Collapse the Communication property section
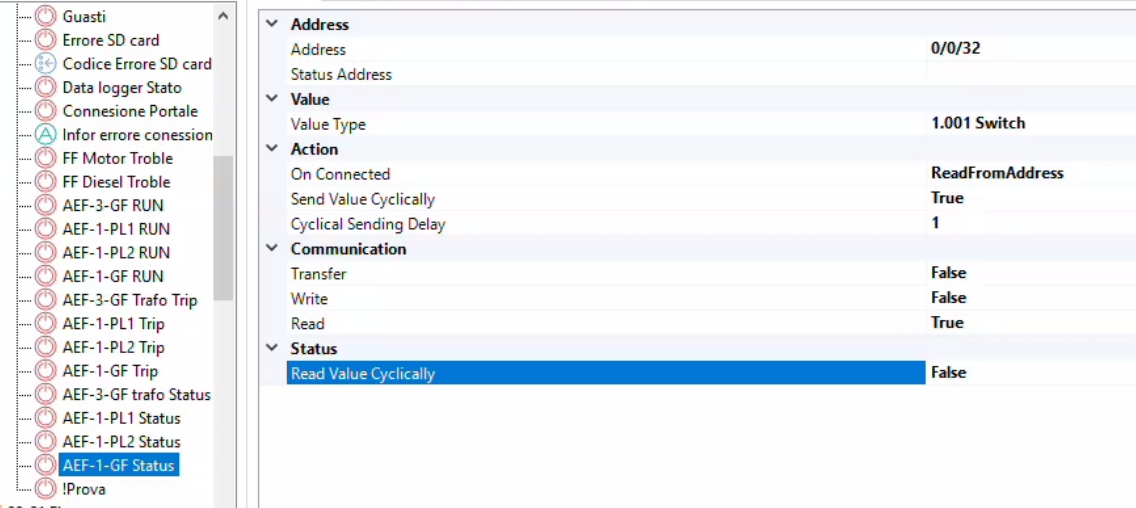1136x508 pixels. pos(272,249)
